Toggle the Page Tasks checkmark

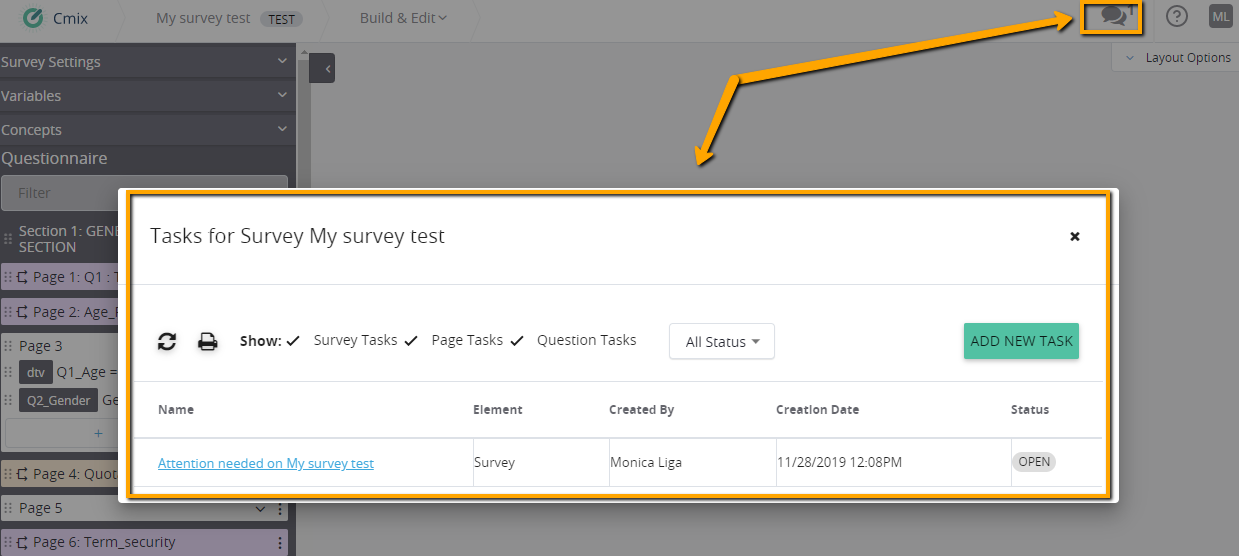[x=411, y=341]
